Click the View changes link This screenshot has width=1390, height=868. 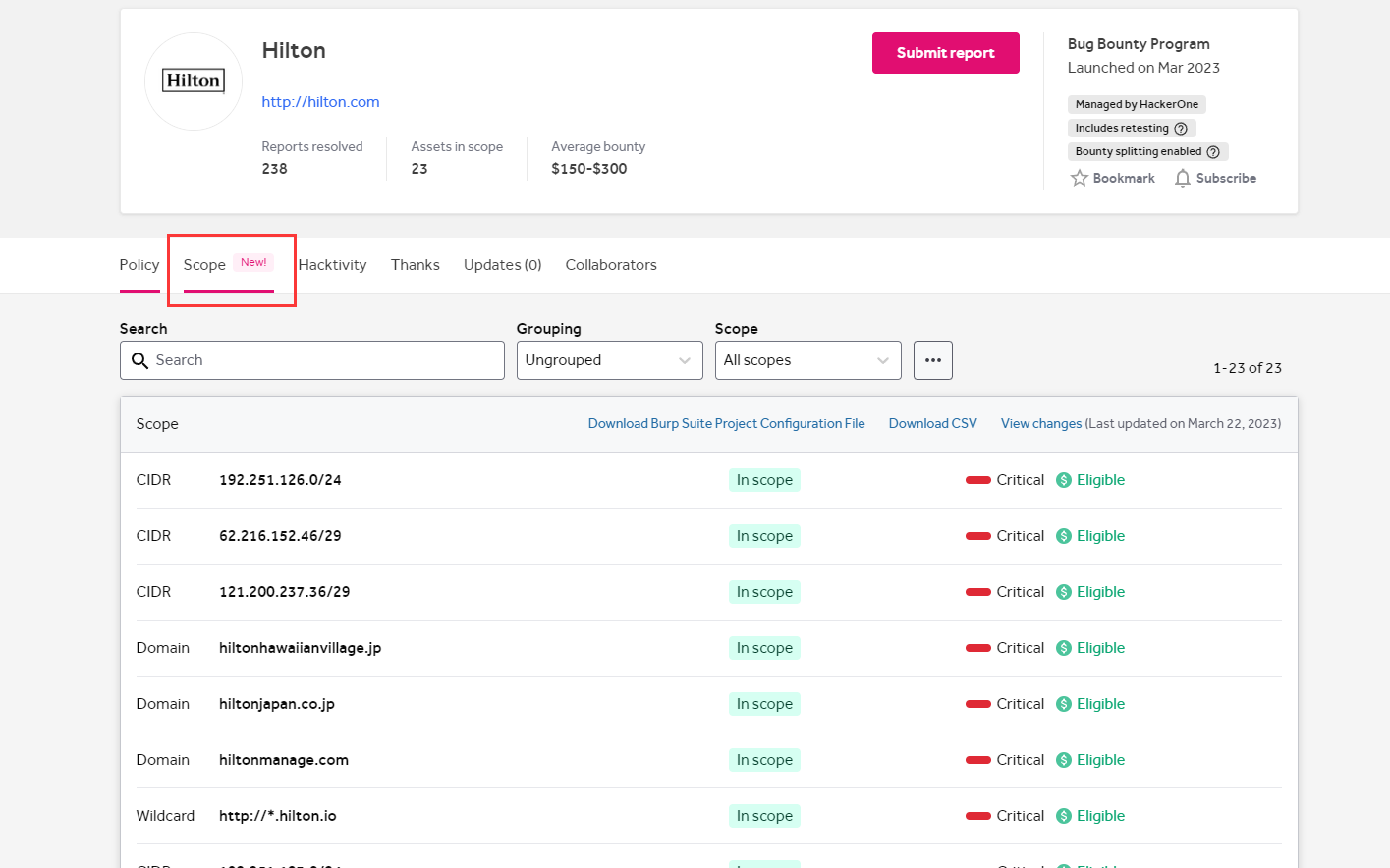pos(1041,424)
